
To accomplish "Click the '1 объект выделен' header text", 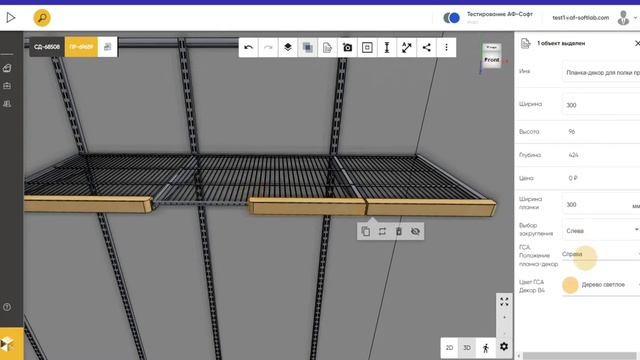I will 561,43.
